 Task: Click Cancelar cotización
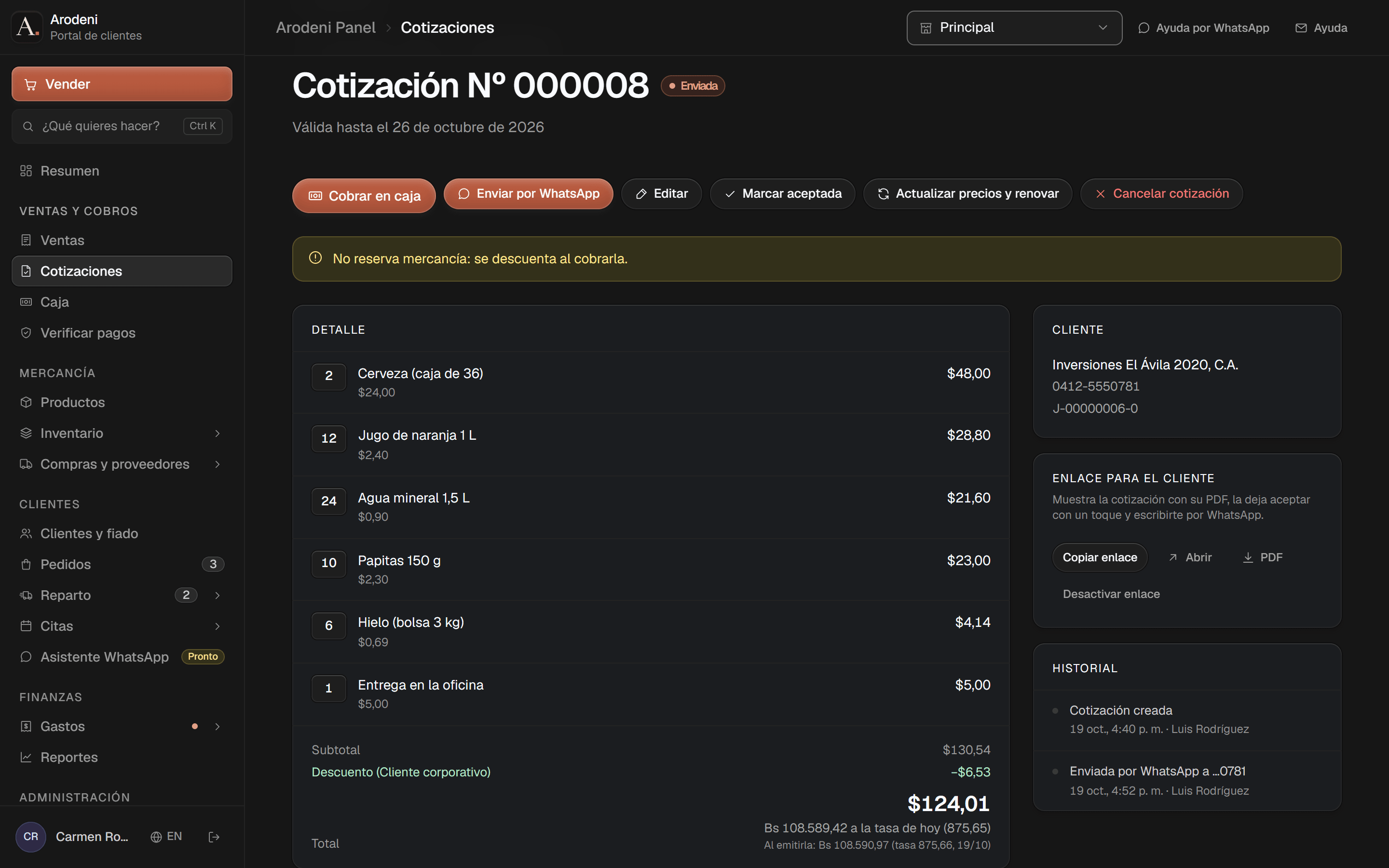pos(1162,193)
